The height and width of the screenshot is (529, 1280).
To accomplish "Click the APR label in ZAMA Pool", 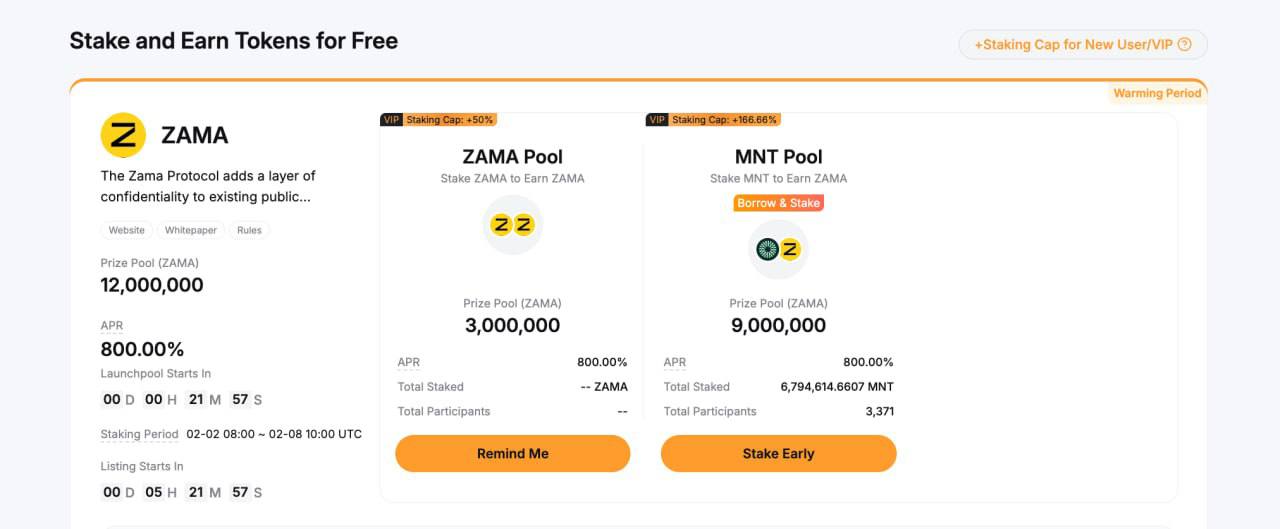I will (409, 362).
